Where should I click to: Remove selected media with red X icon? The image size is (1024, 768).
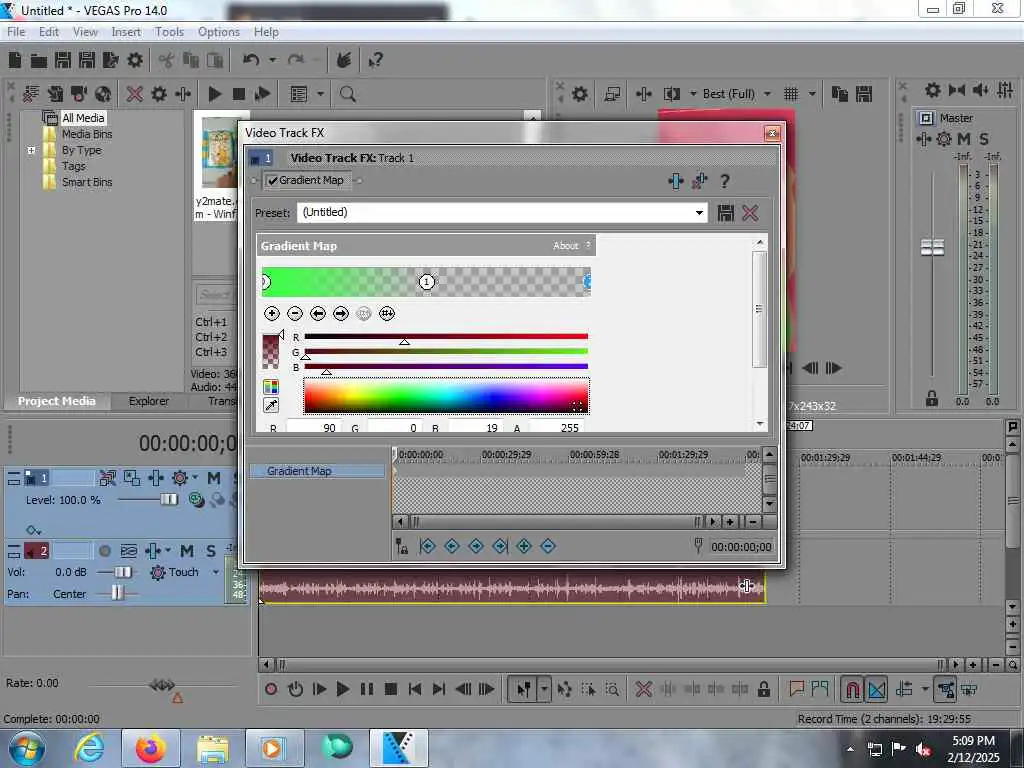(x=135, y=94)
